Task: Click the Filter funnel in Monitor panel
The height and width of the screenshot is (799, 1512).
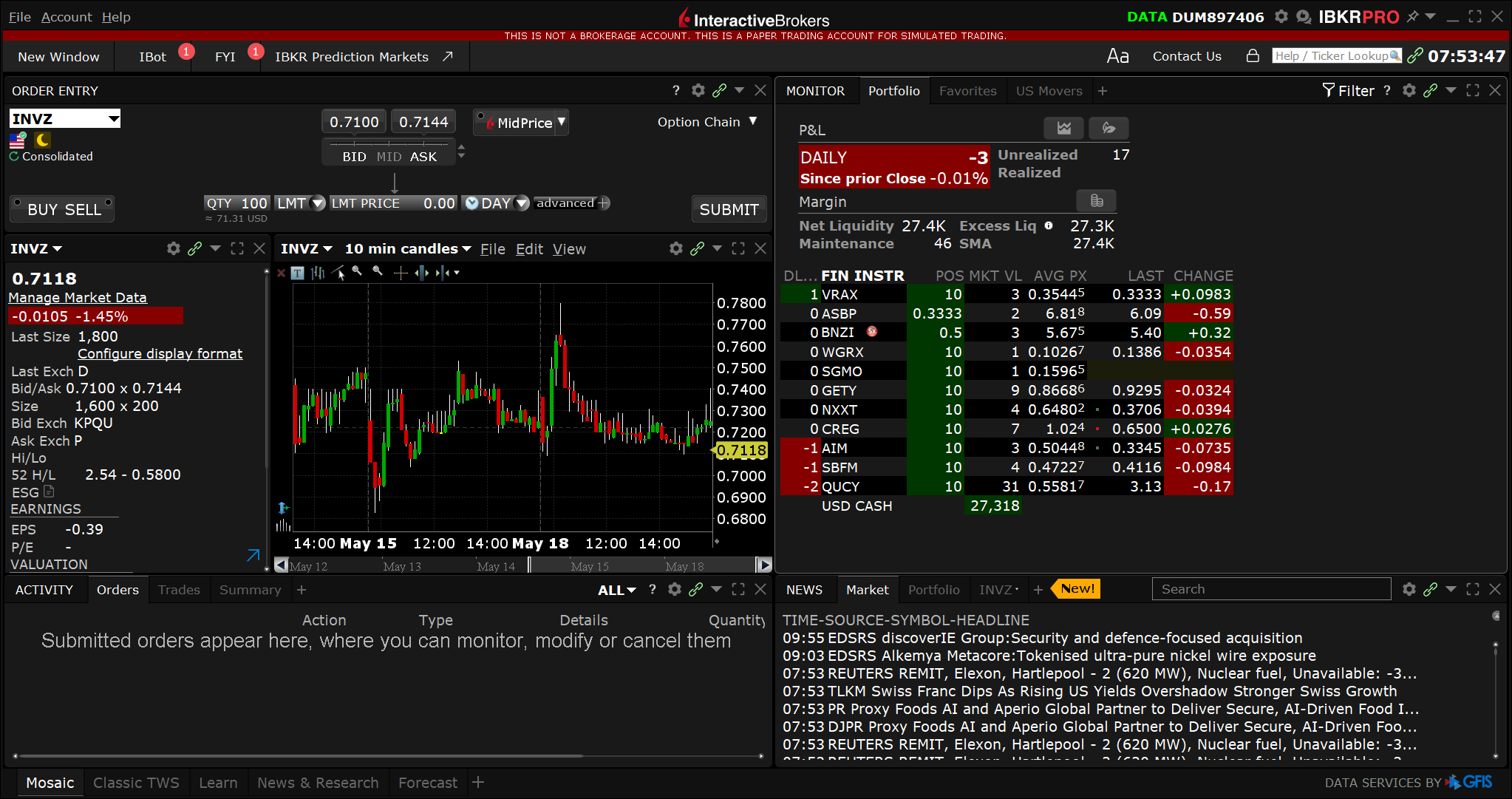Action: (1348, 90)
